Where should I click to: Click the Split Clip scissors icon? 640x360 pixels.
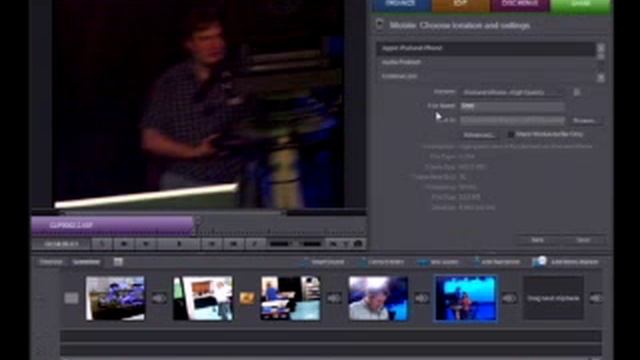click(255, 244)
